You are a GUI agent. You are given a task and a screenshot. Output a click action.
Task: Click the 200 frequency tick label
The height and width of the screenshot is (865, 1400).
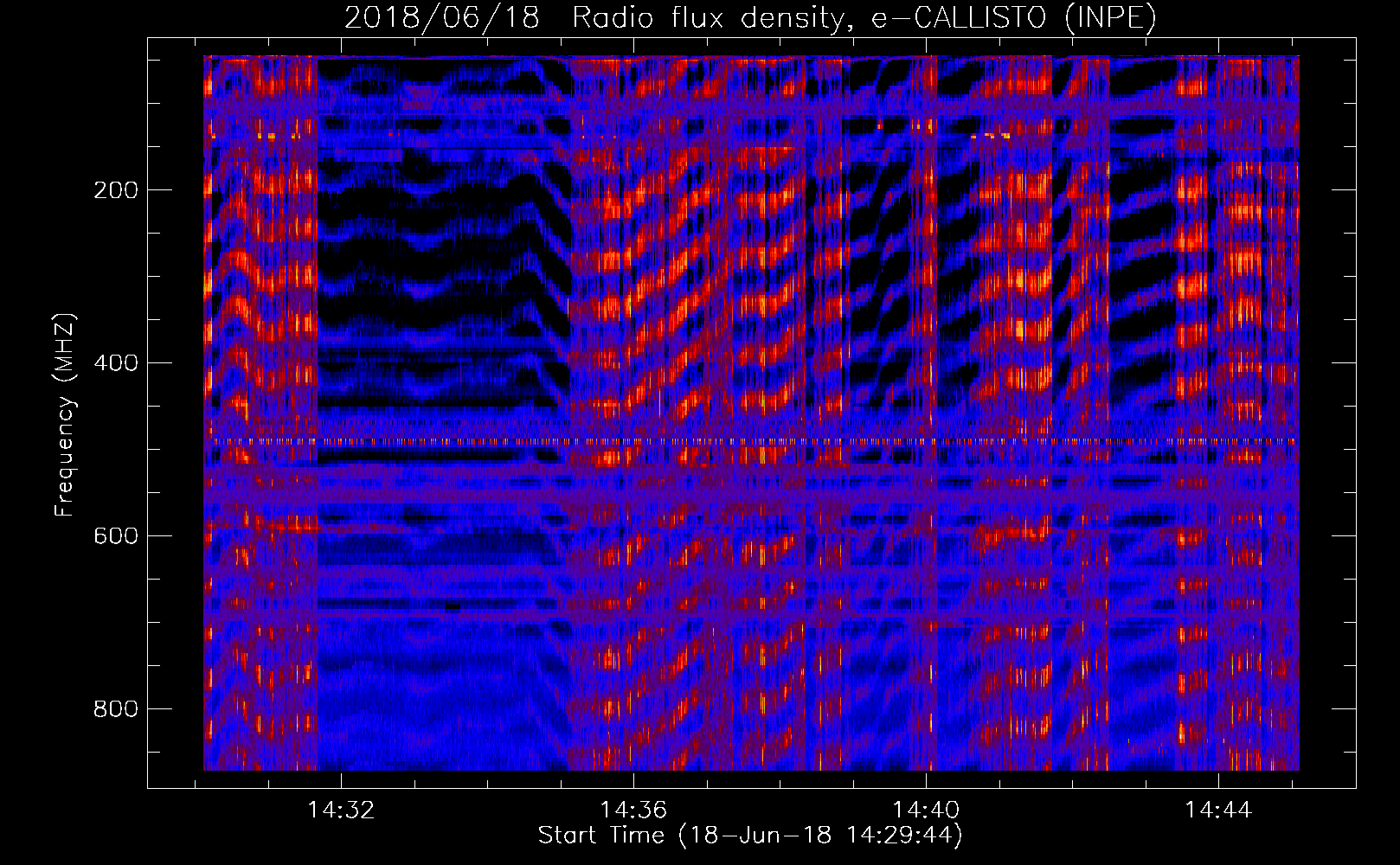[116, 190]
